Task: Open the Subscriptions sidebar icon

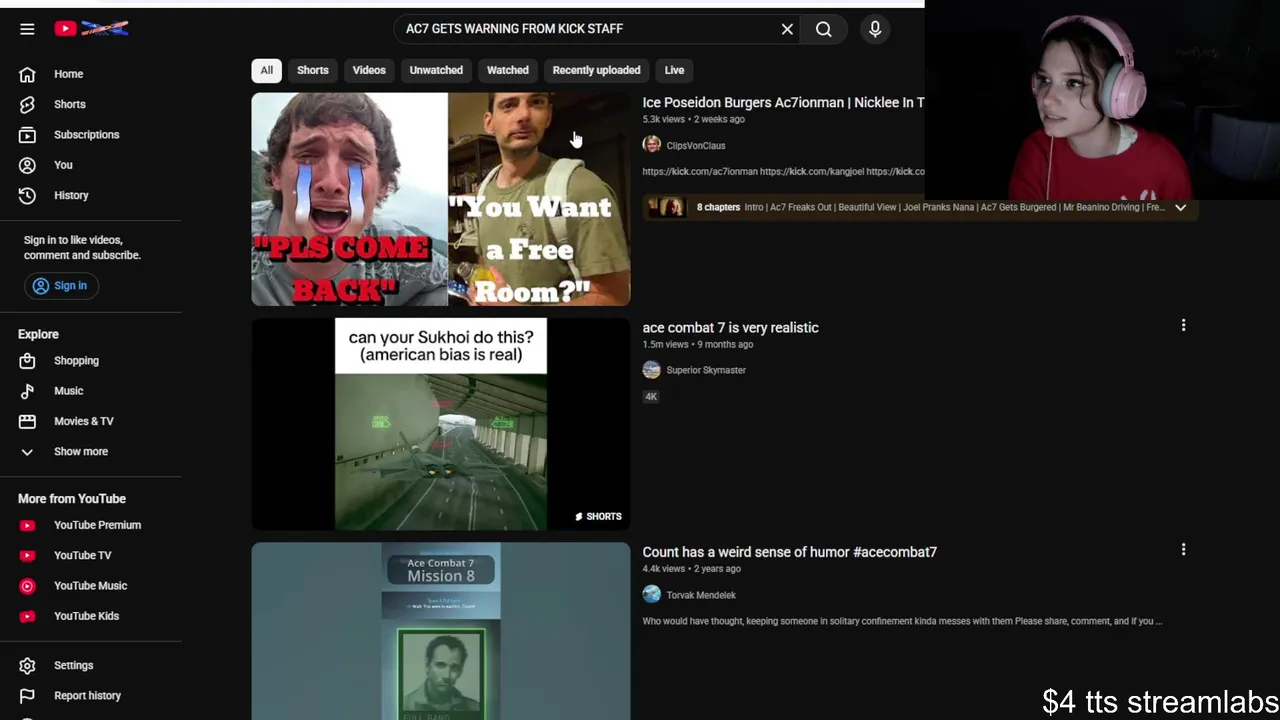Action: pyautogui.click(x=27, y=135)
